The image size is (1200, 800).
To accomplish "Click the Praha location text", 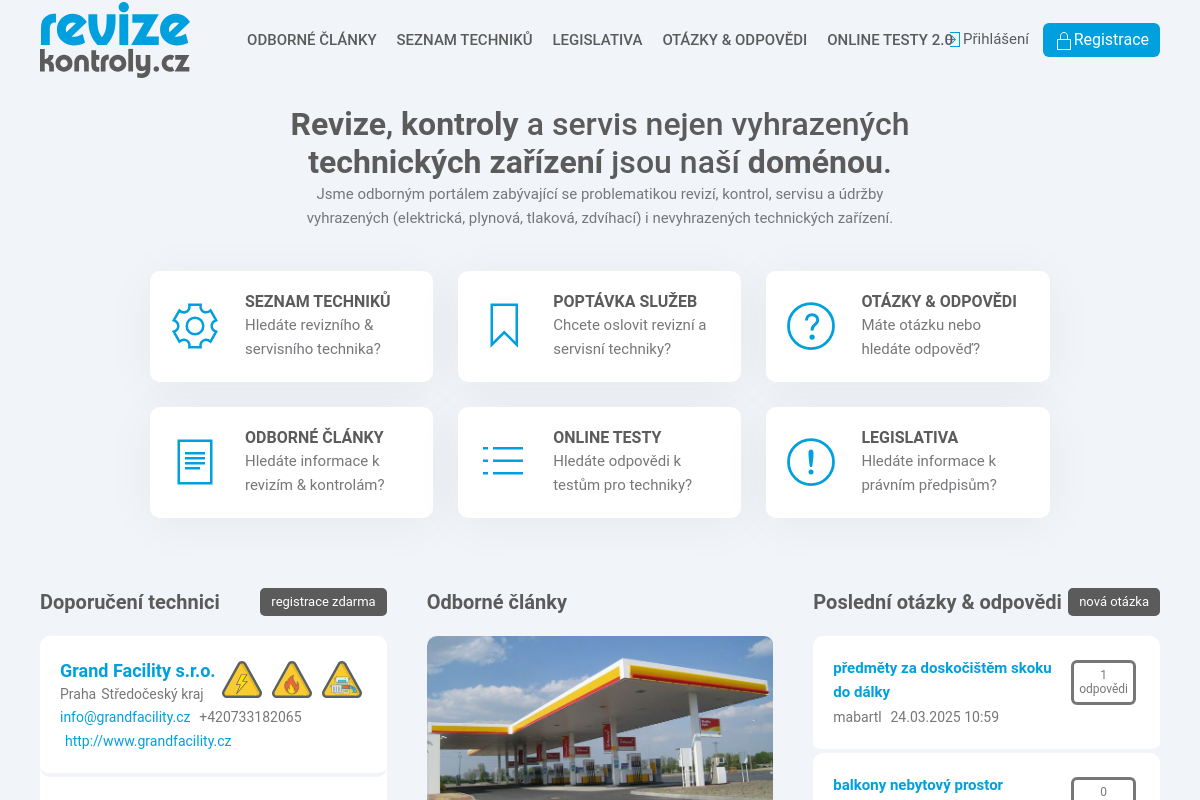I will tap(78, 693).
